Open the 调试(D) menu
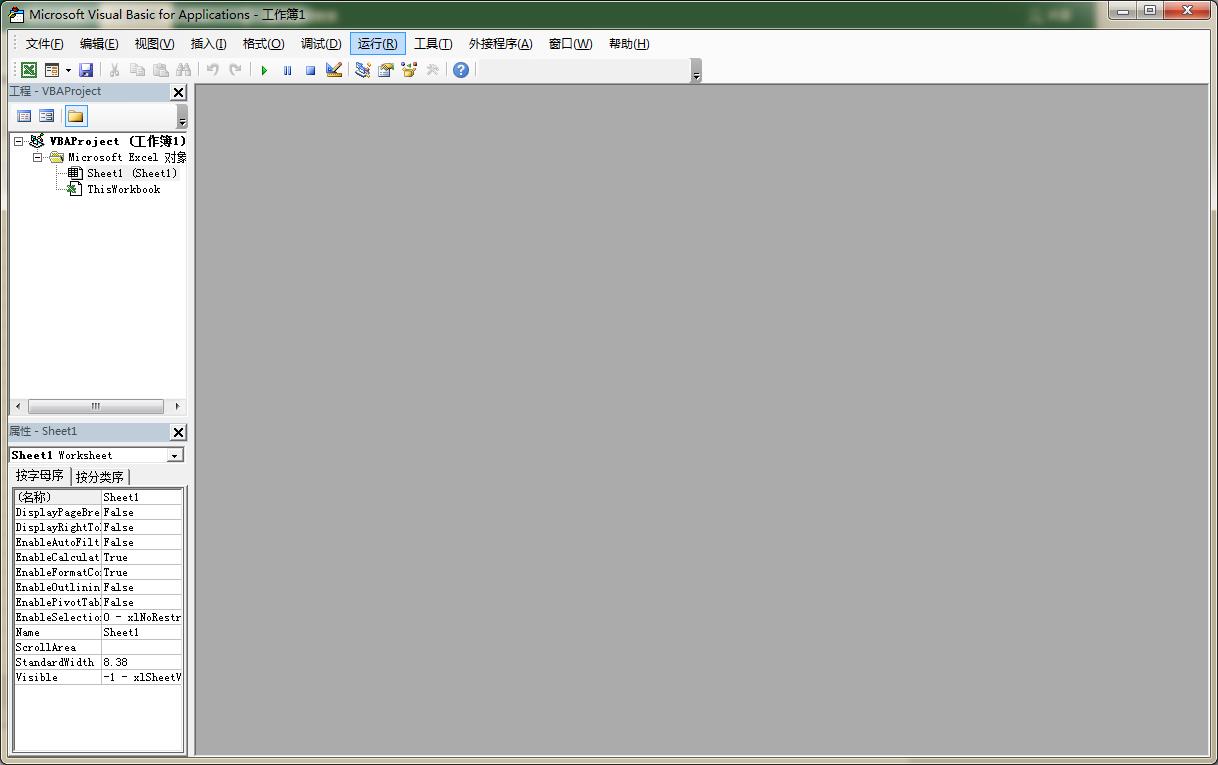The width and height of the screenshot is (1218, 765). click(x=321, y=44)
